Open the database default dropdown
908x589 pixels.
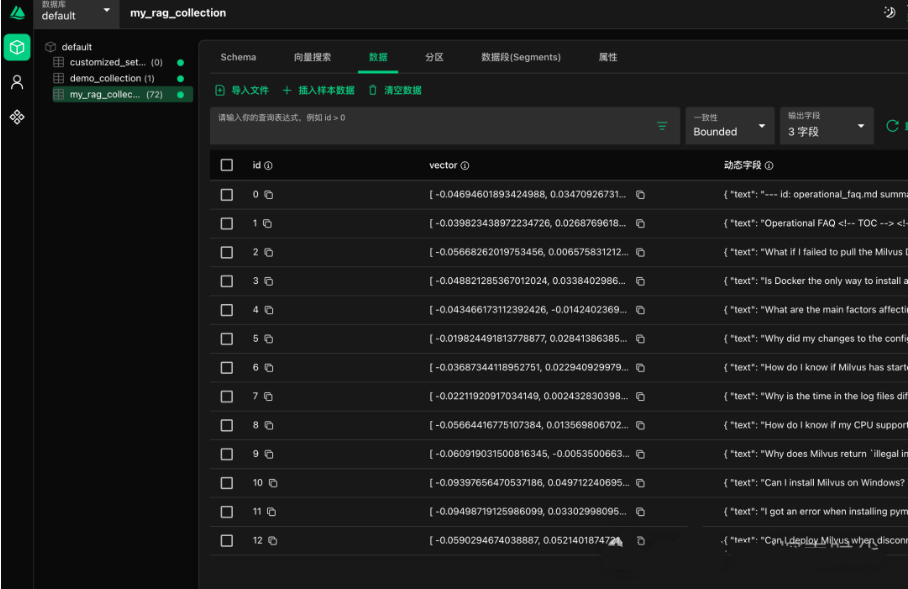click(76, 12)
